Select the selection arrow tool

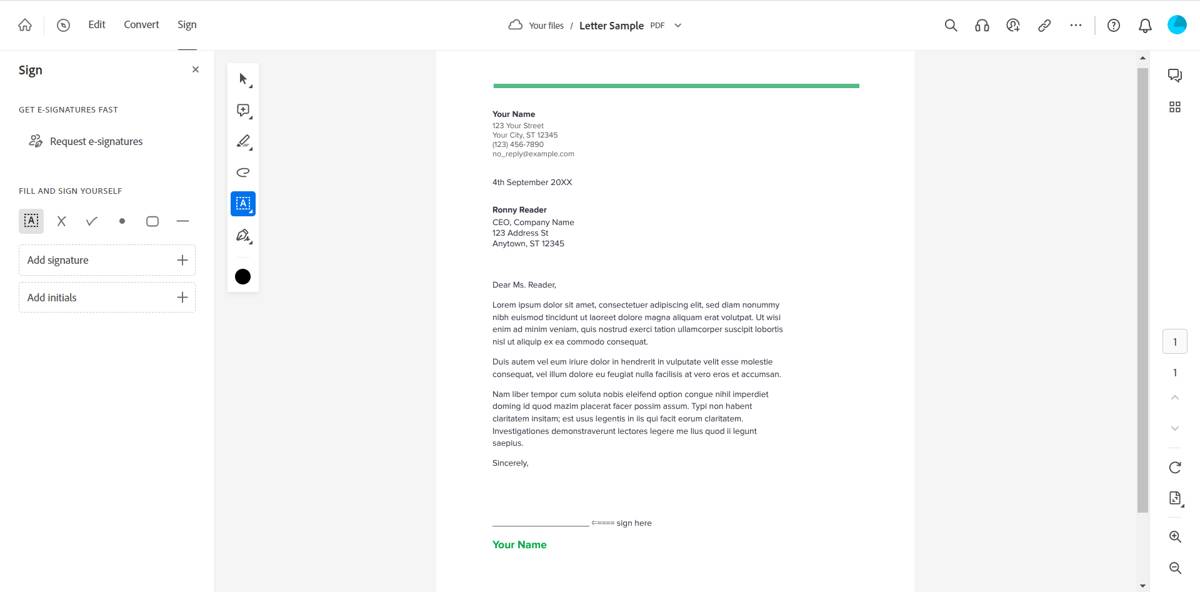pos(242,78)
